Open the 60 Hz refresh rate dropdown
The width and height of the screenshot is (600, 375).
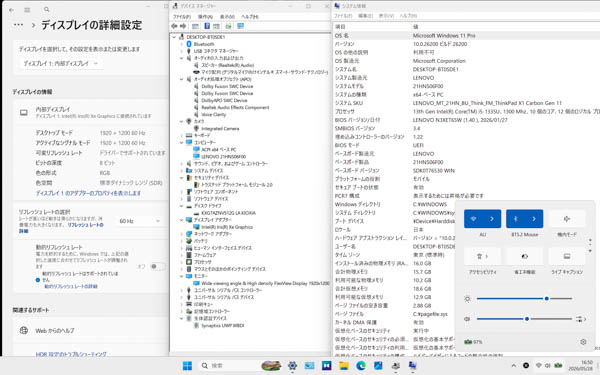[x=139, y=221]
